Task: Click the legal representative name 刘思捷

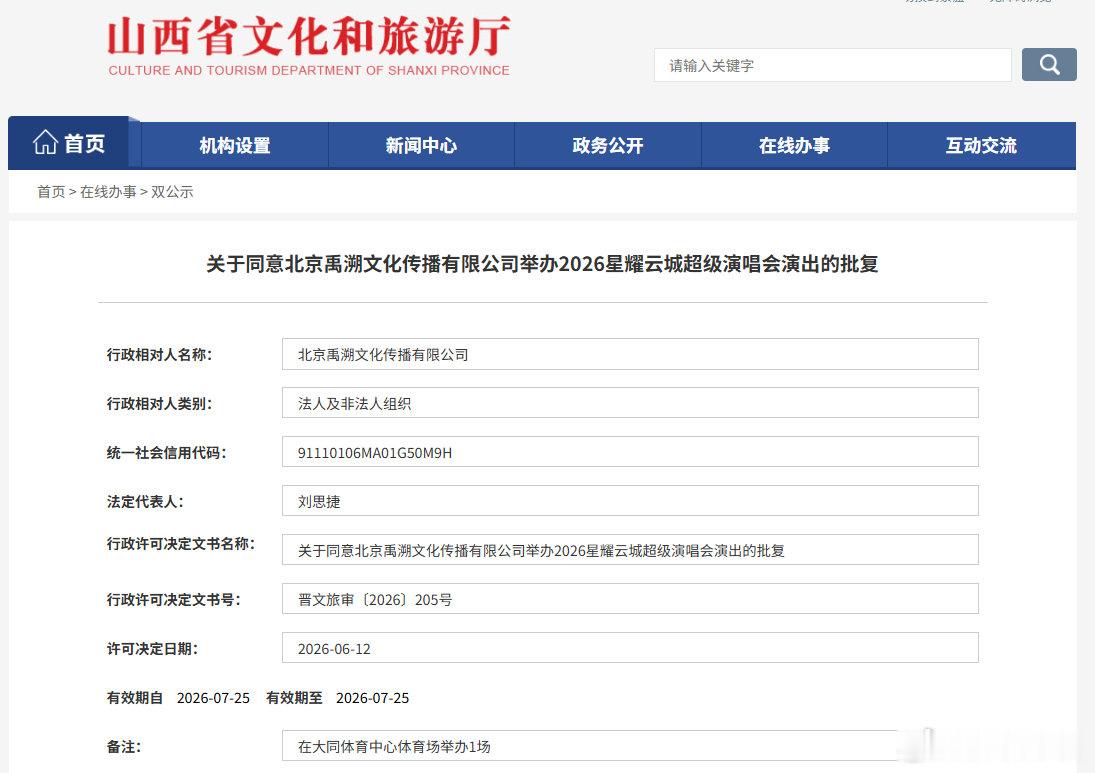Action: (319, 501)
